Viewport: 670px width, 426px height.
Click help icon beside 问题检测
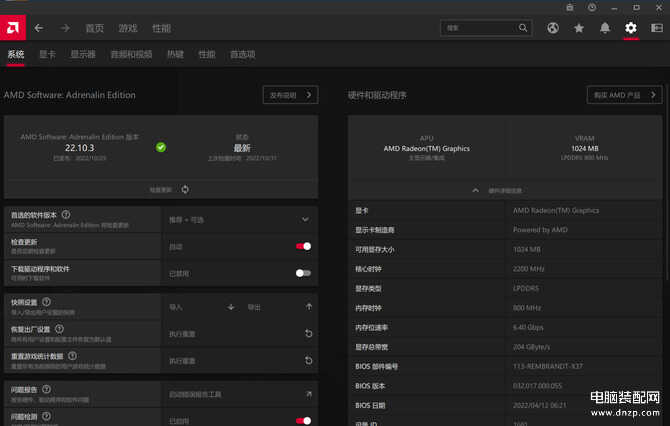coord(46,416)
